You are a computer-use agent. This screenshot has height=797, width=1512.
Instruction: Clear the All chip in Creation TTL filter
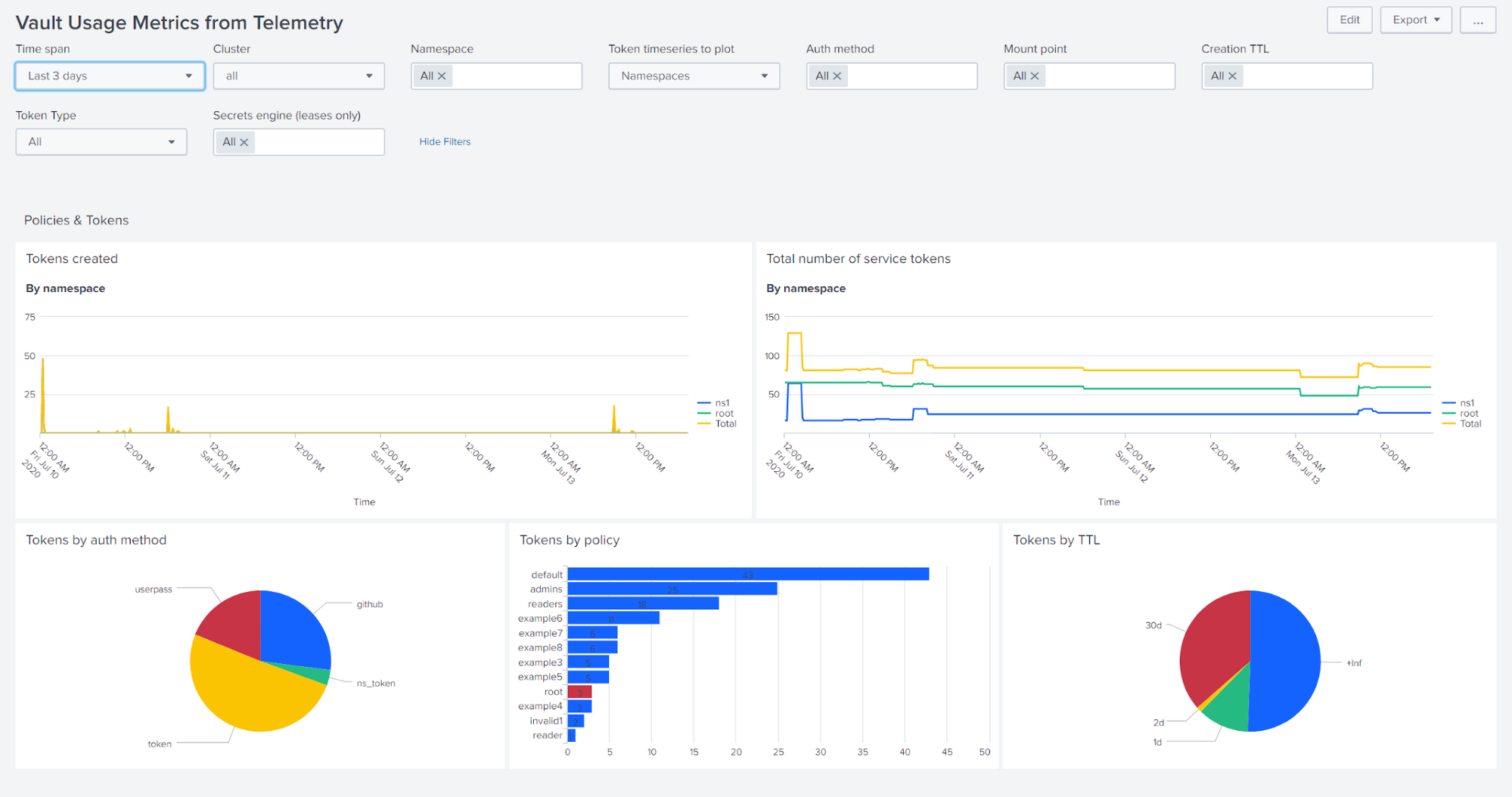tap(1233, 76)
